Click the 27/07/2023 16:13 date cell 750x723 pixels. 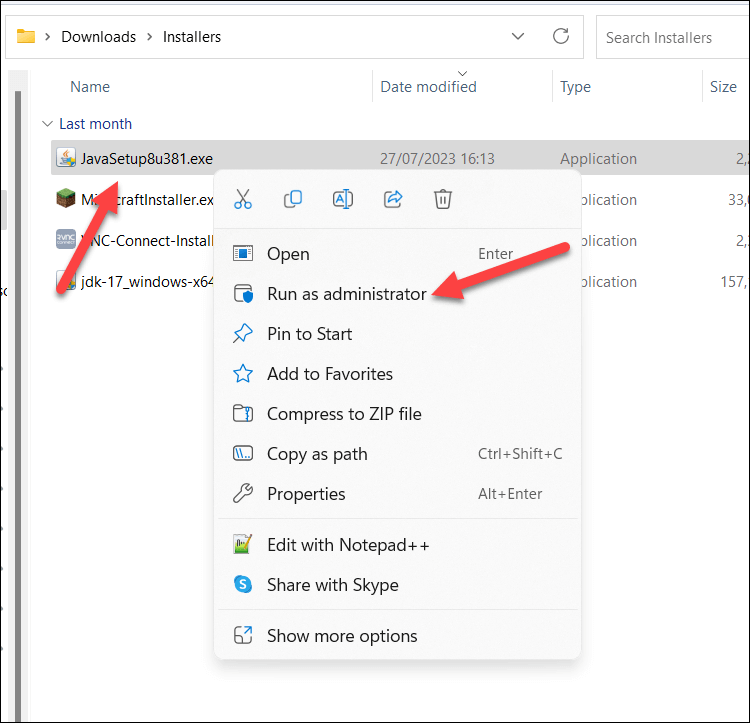(x=437, y=158)
